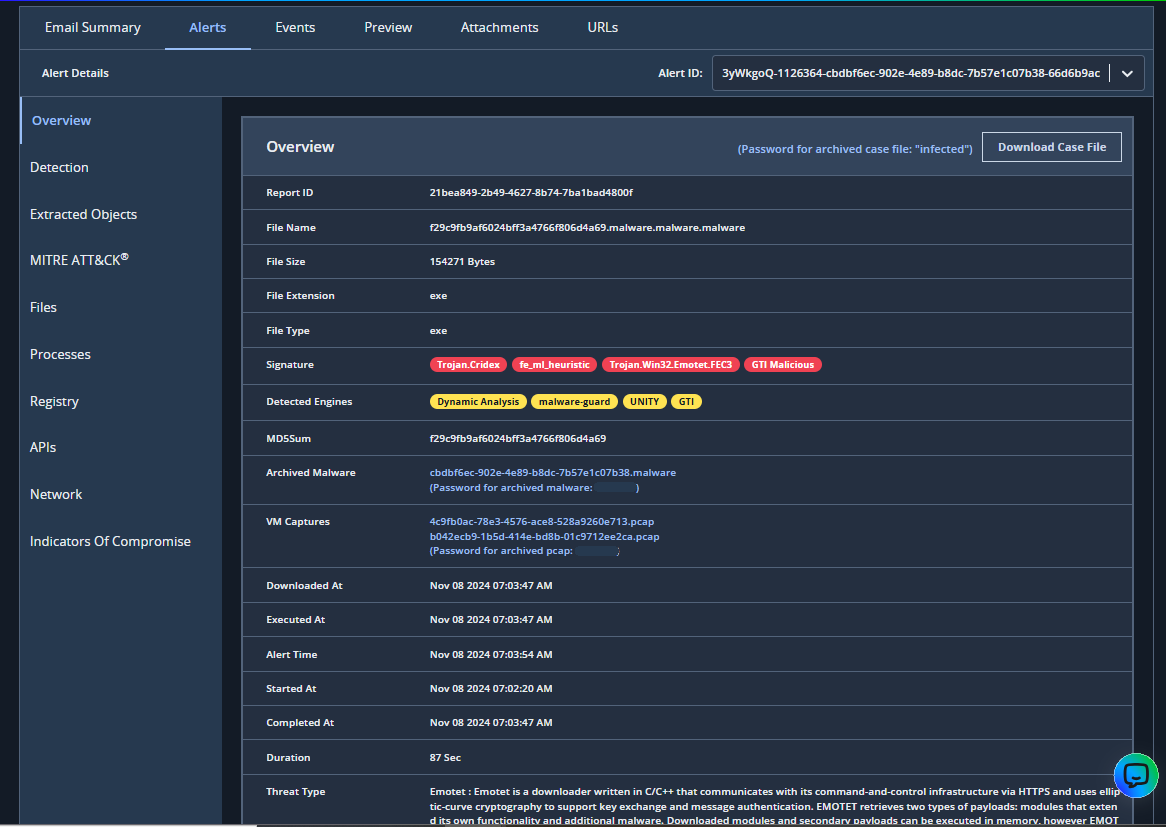1166x827 pixels.
Task: Switch to the URLs tab
Action: (602, 28)
